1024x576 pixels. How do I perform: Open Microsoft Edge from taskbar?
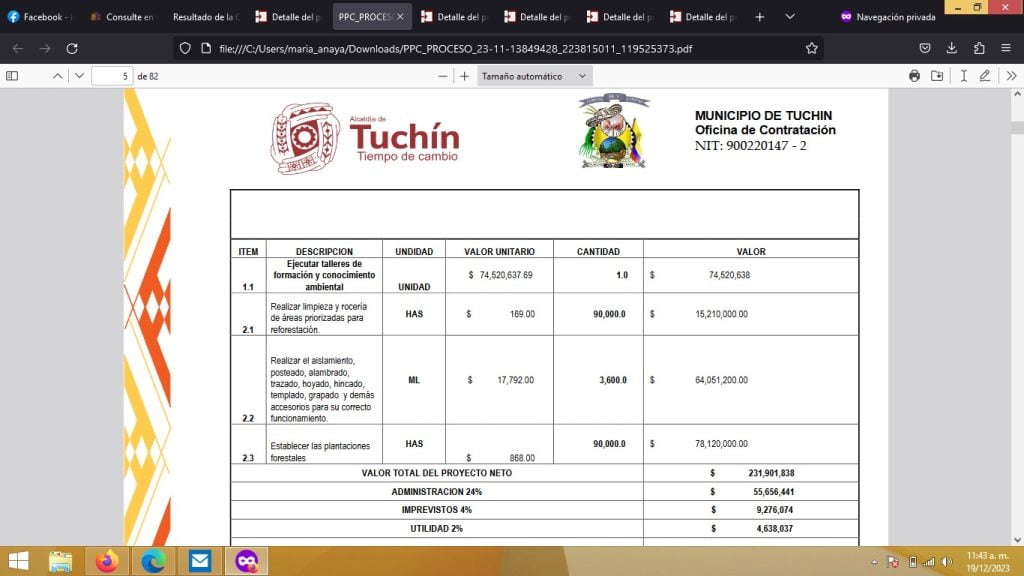point(153,561)
